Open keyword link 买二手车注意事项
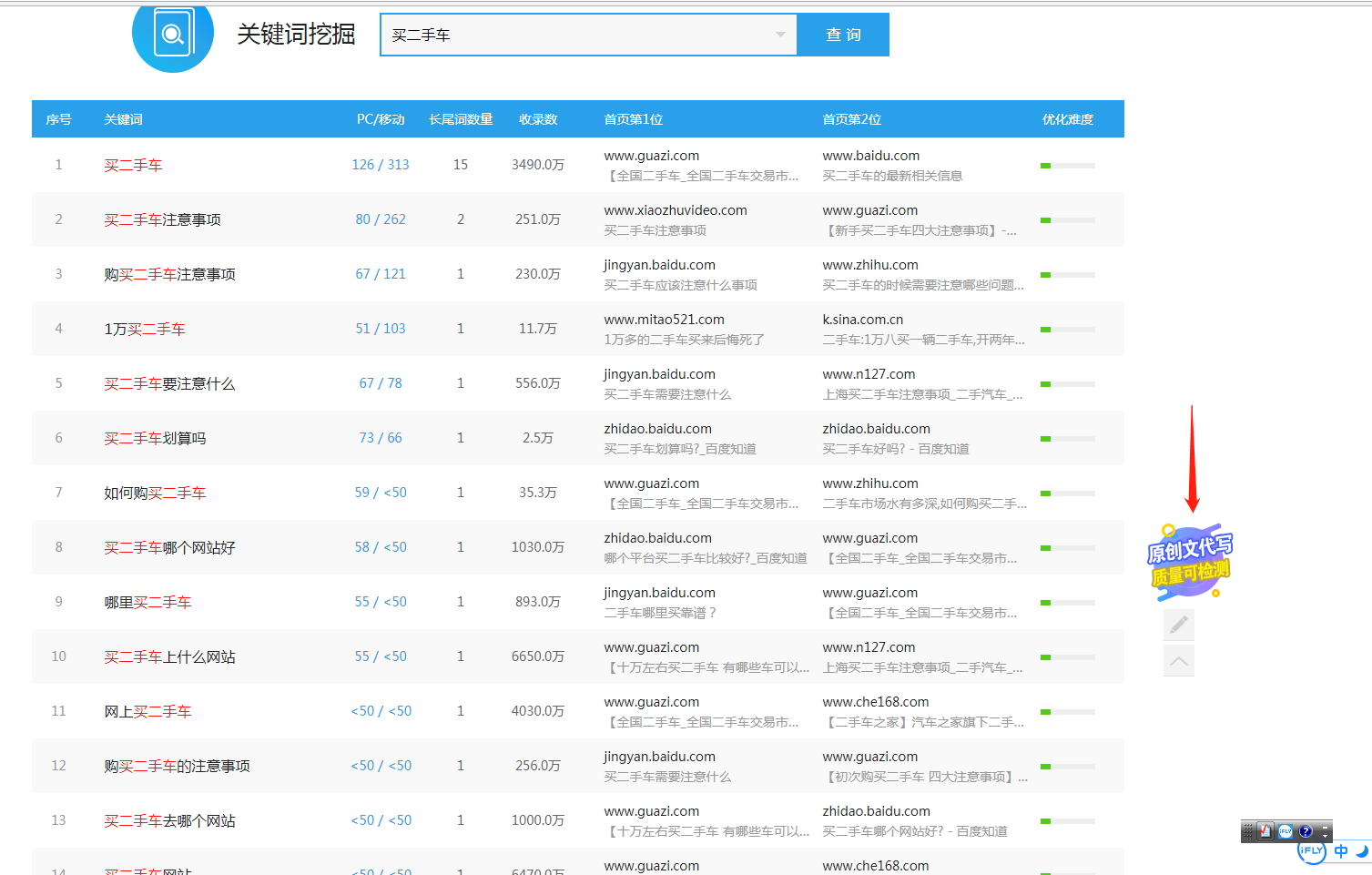1372x875 pixels. pyautogui.click(x=162, y=219)
